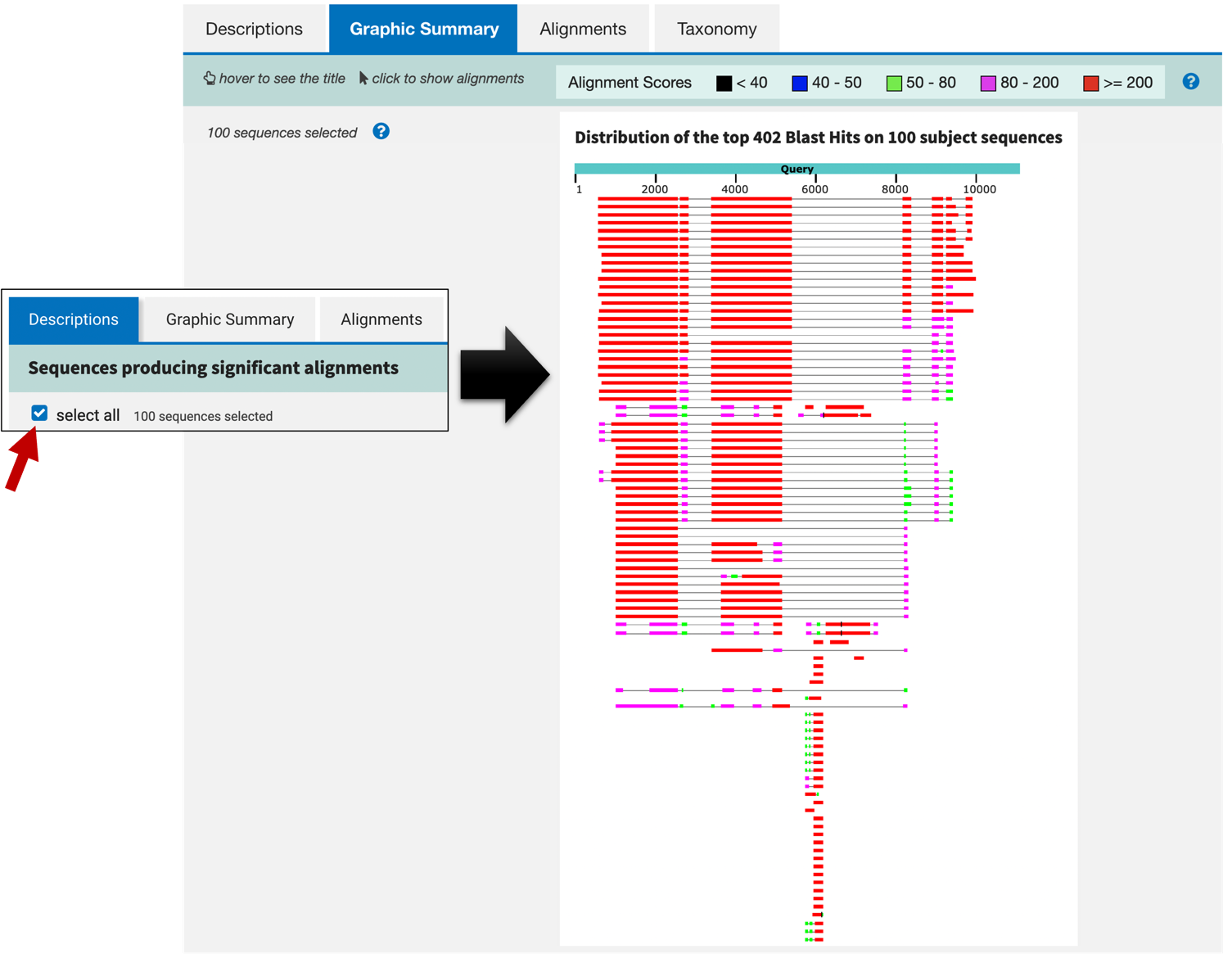This screenshot has width=1232, height=954.
Task: Click the 2000 axis tick label
Action: pyautogui.click(x=654, y=189)
